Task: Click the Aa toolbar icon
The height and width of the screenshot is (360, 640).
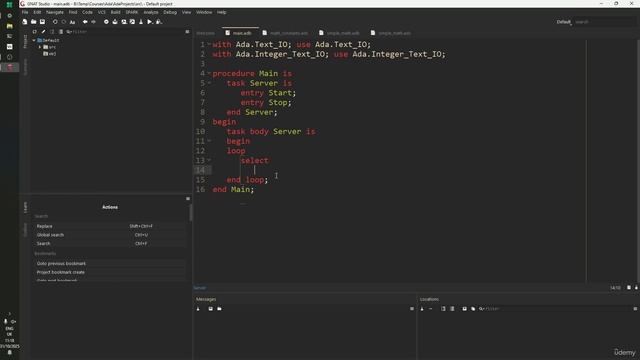Action: (72, 22)
